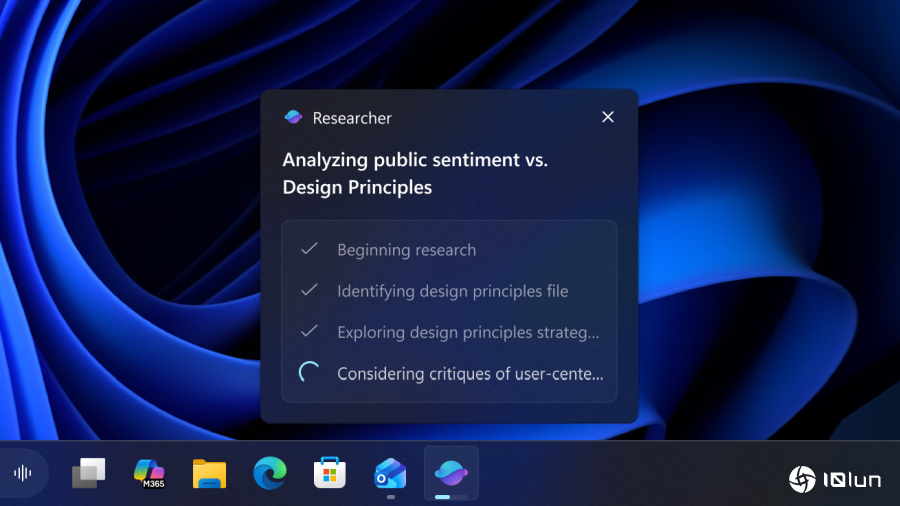This screenshot has width=900, height=506.
Task: Click the 'Exploring design principles strateg...' step
Action: click(468, 332)
